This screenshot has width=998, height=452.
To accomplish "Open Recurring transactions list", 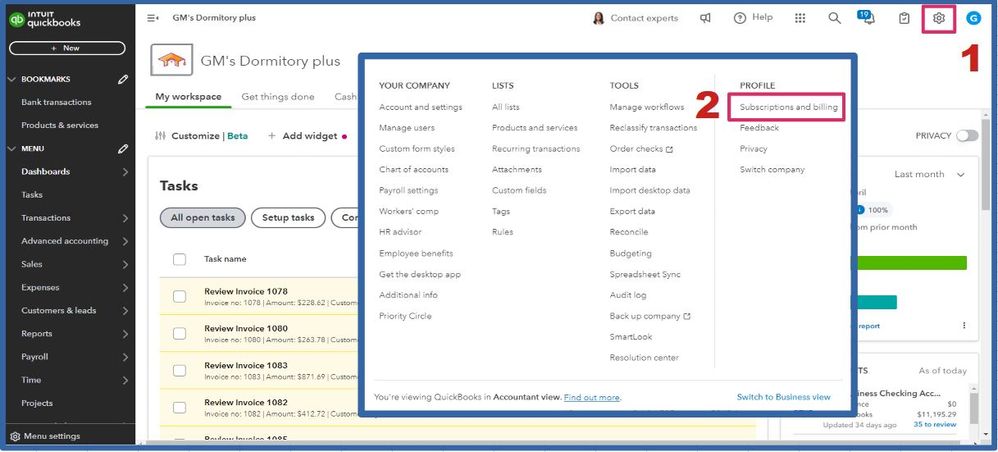I will click(536, 149).
